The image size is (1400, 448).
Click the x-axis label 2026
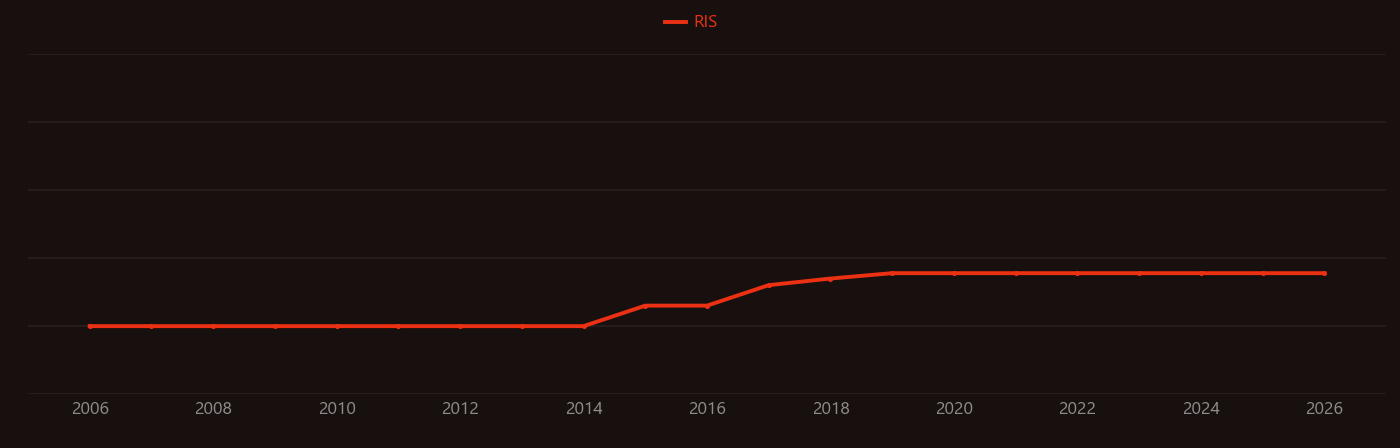point(1324,409)
